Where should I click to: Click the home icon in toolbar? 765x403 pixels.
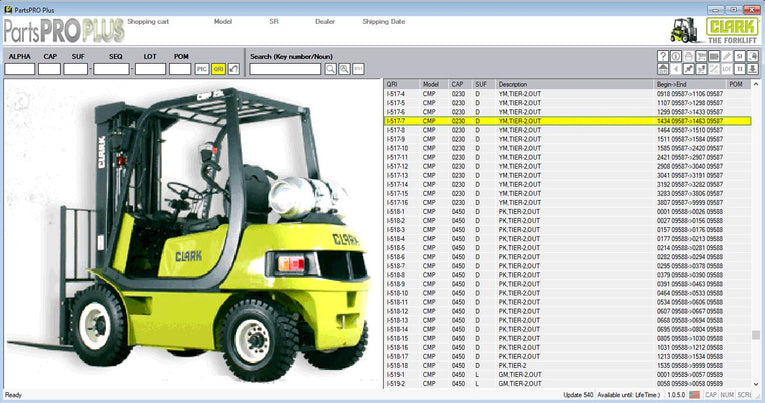pyautogui.click(x=663, y=69)
